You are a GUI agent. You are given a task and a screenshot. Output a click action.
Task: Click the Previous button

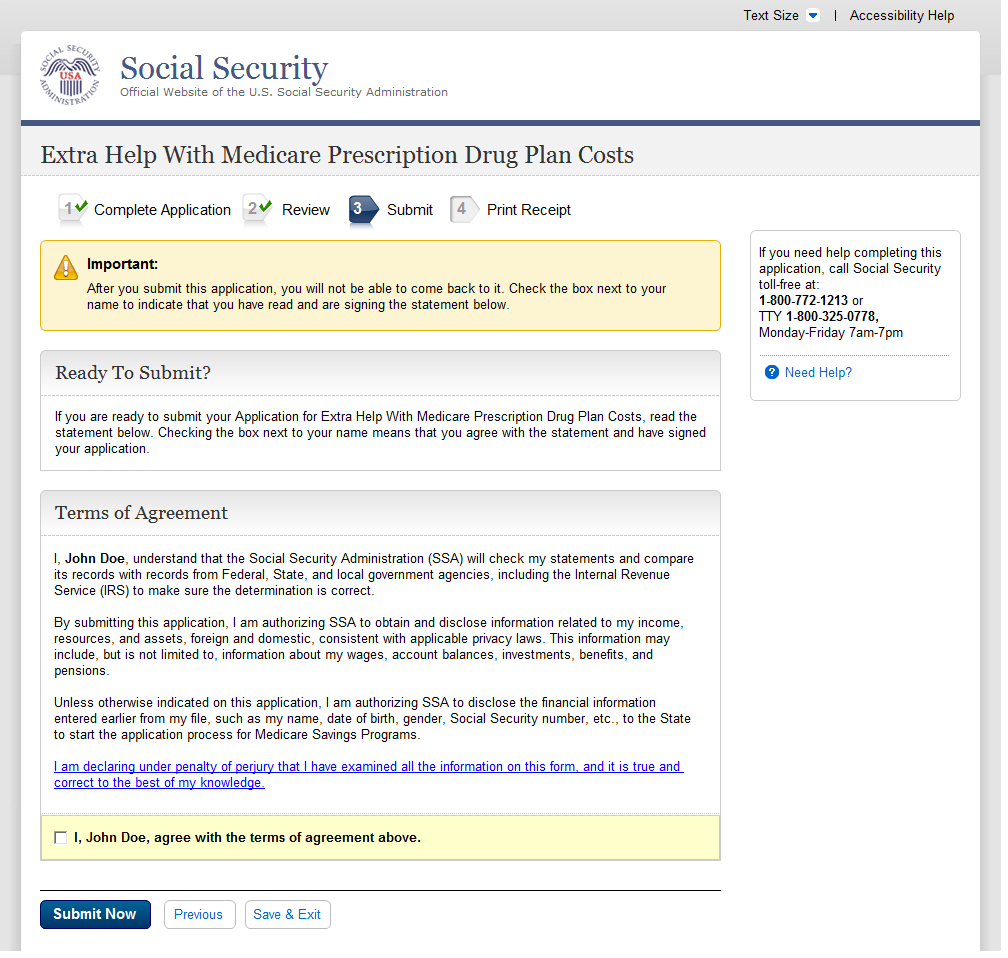point(198,914)
